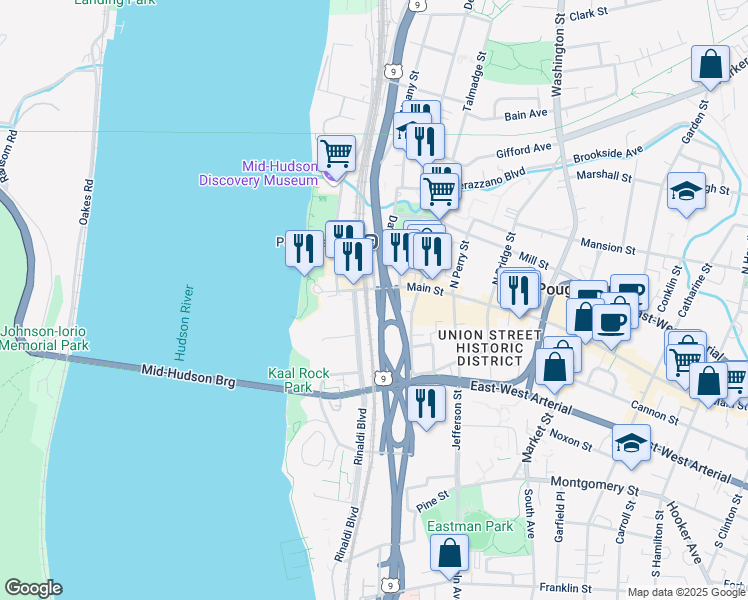This screenshot has width=748, height=600.
Task: Open the restaurant marker near Gifford Ave
Action: pyautogui.click(x=425, y=142)
